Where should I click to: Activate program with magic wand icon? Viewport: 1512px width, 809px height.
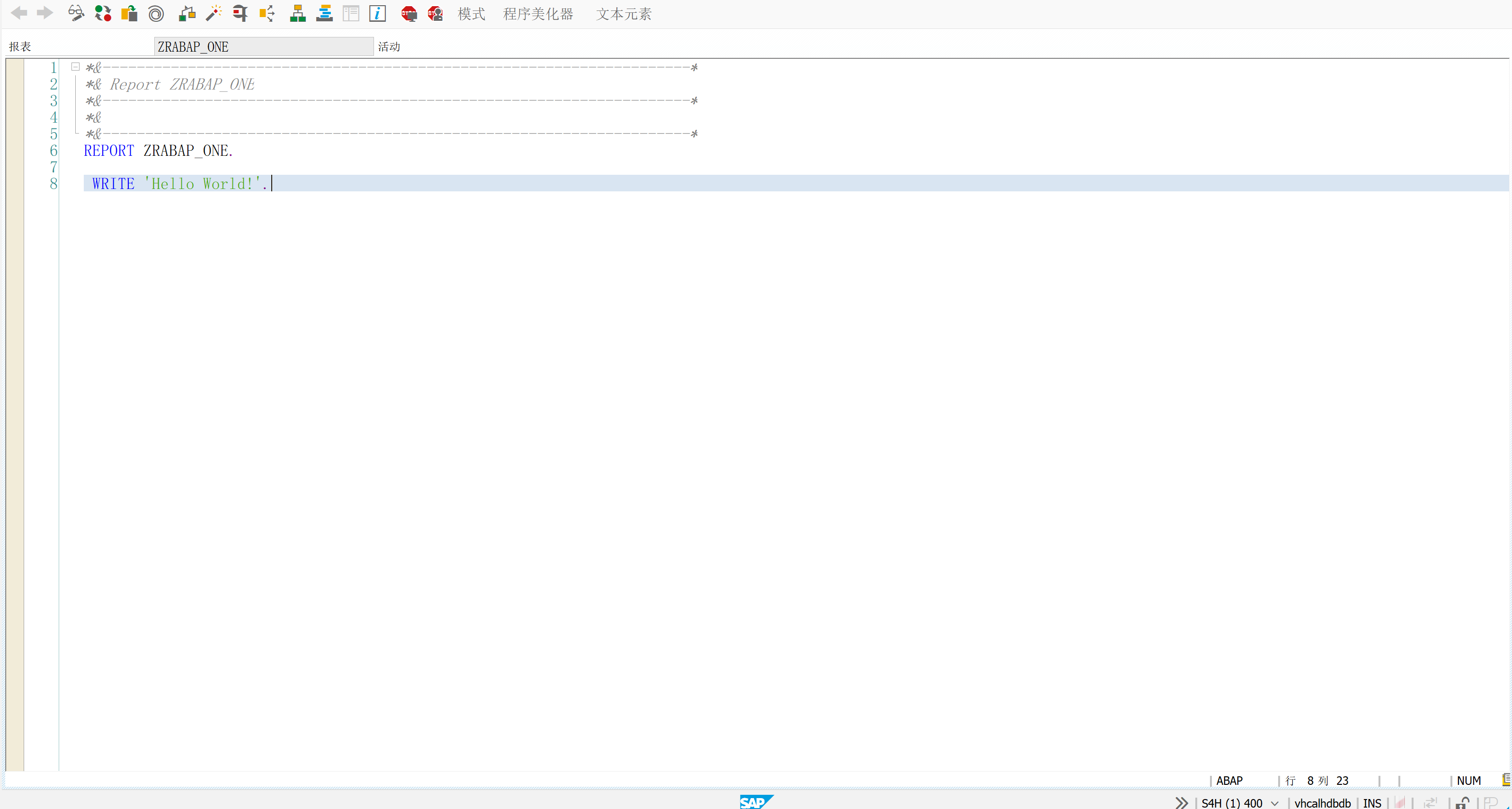(213, 14)
